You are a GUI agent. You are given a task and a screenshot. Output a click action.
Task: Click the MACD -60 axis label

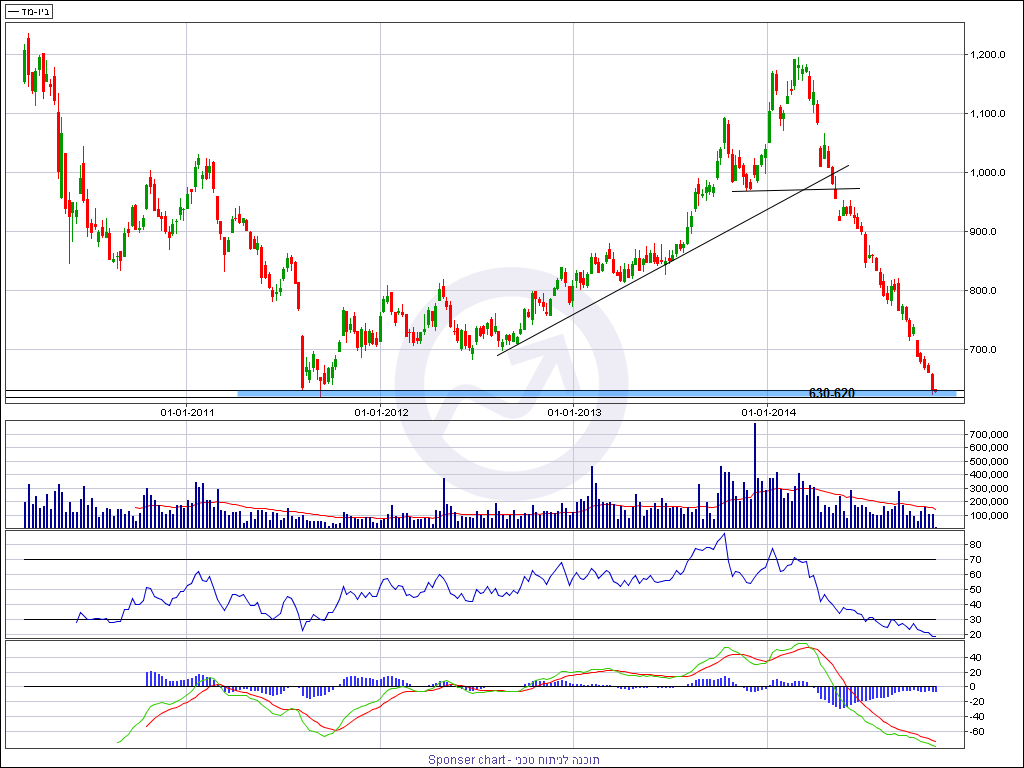[x=977, y=731]
